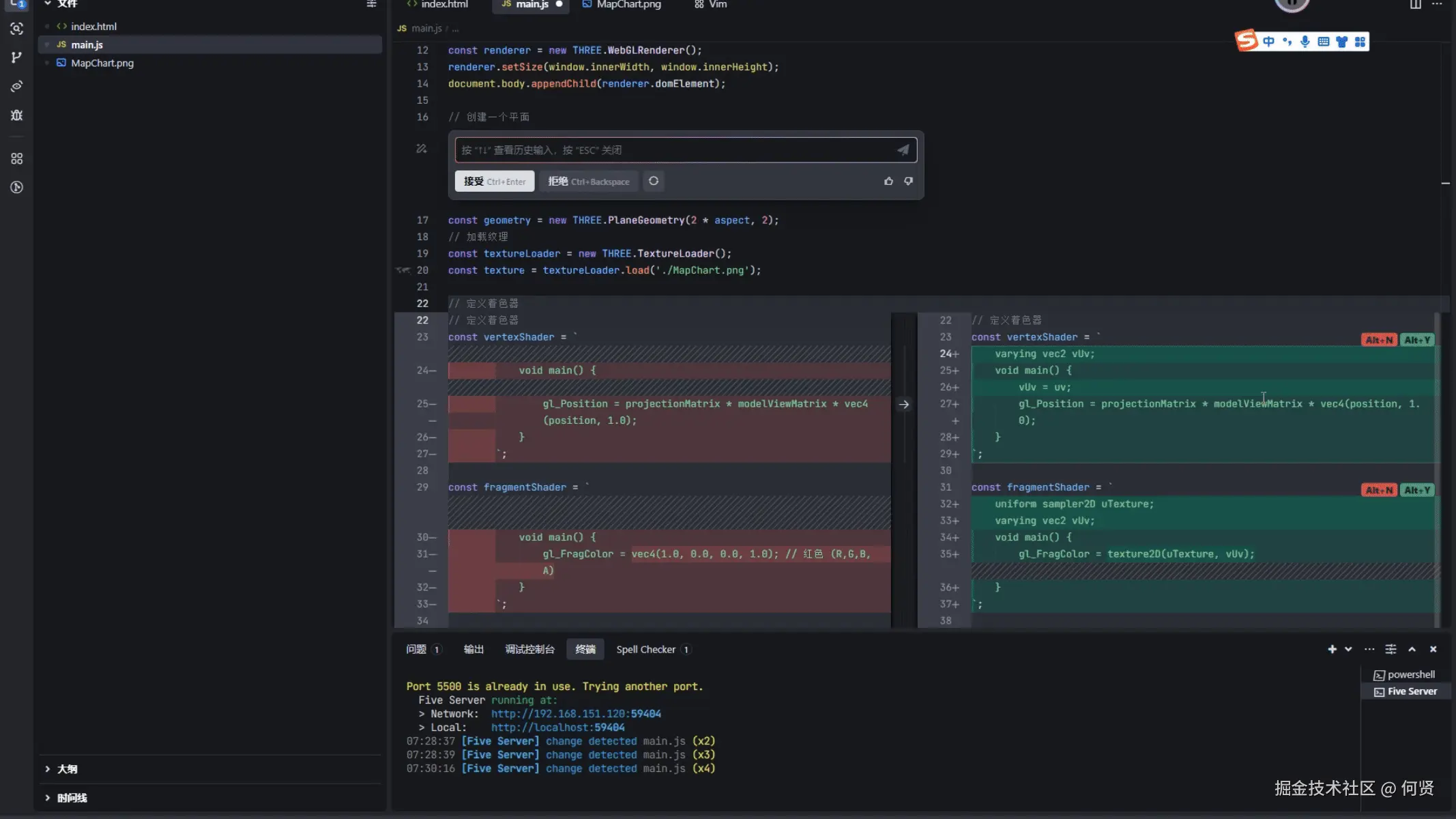This screenshot has height=819, width=1456.
Task: Expand the 时间线 timeline section
Action: (x=72, y=798)
